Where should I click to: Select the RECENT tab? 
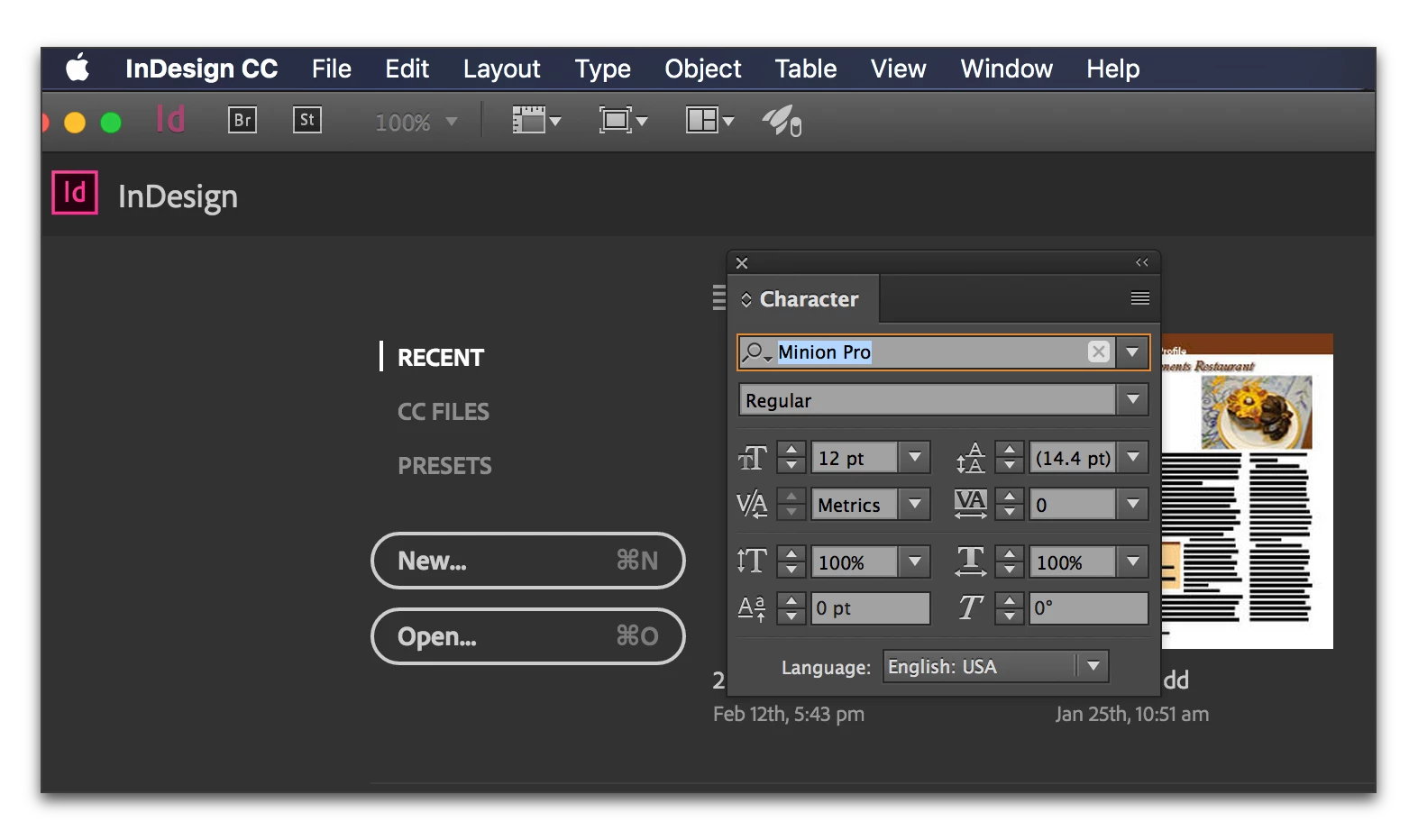pyautogui.click(x=440, y=358)
